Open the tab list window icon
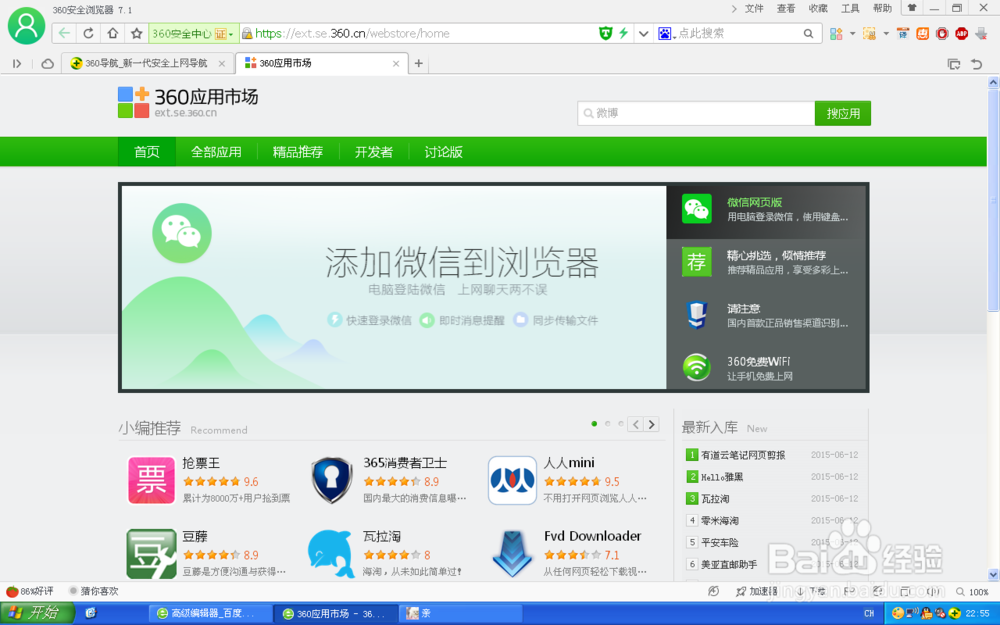 click(x=954, y=64)
